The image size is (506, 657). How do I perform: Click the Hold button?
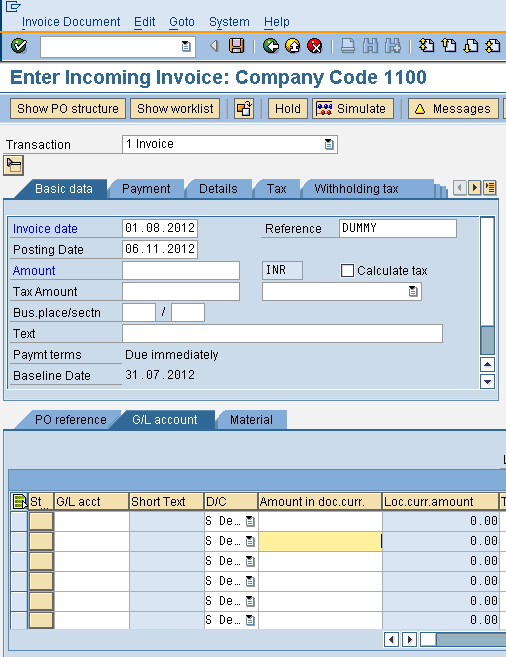click(288, 109)
